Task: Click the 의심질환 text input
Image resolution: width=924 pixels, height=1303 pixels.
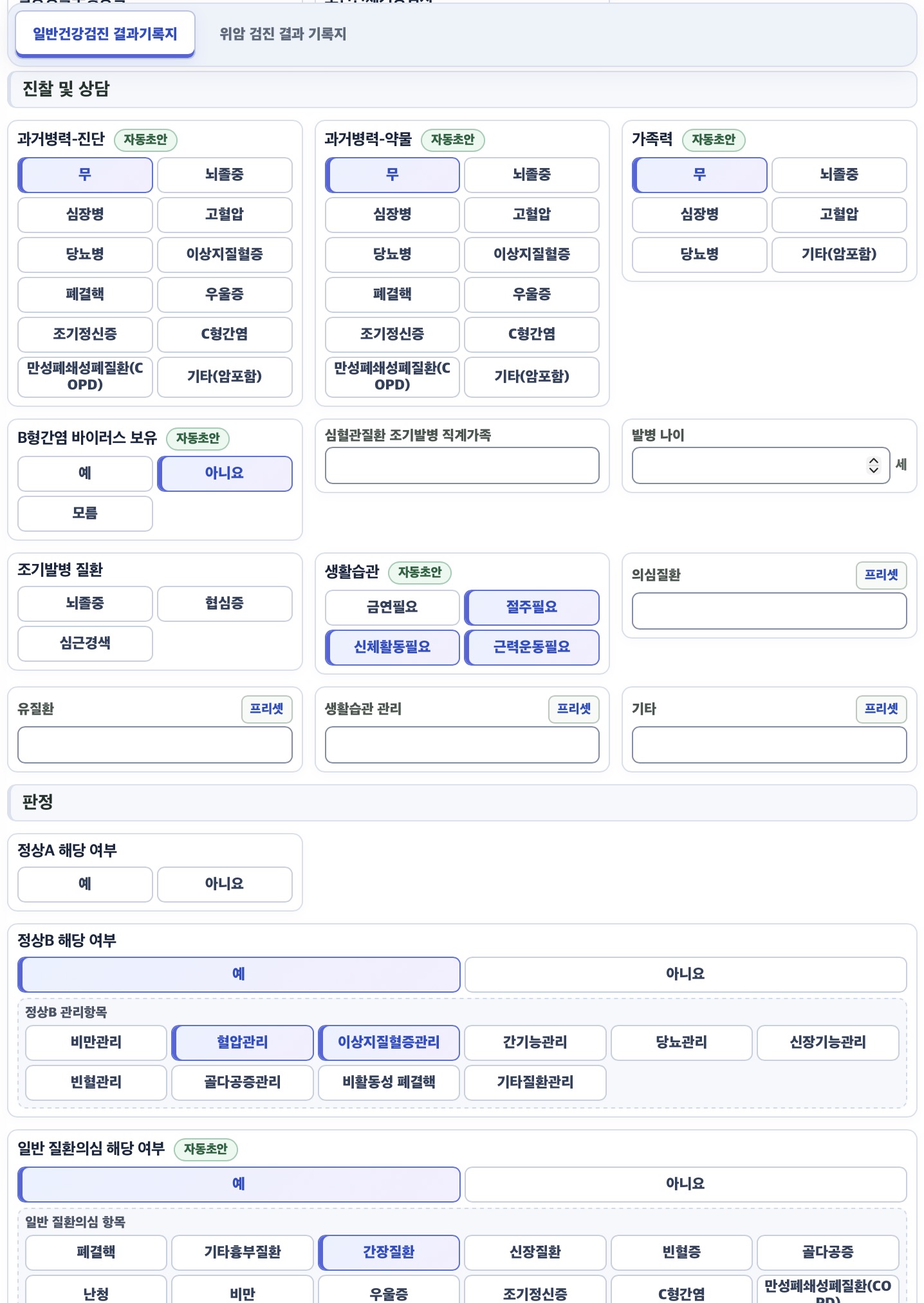Action: pyautogui.click(x=770, y=611)
